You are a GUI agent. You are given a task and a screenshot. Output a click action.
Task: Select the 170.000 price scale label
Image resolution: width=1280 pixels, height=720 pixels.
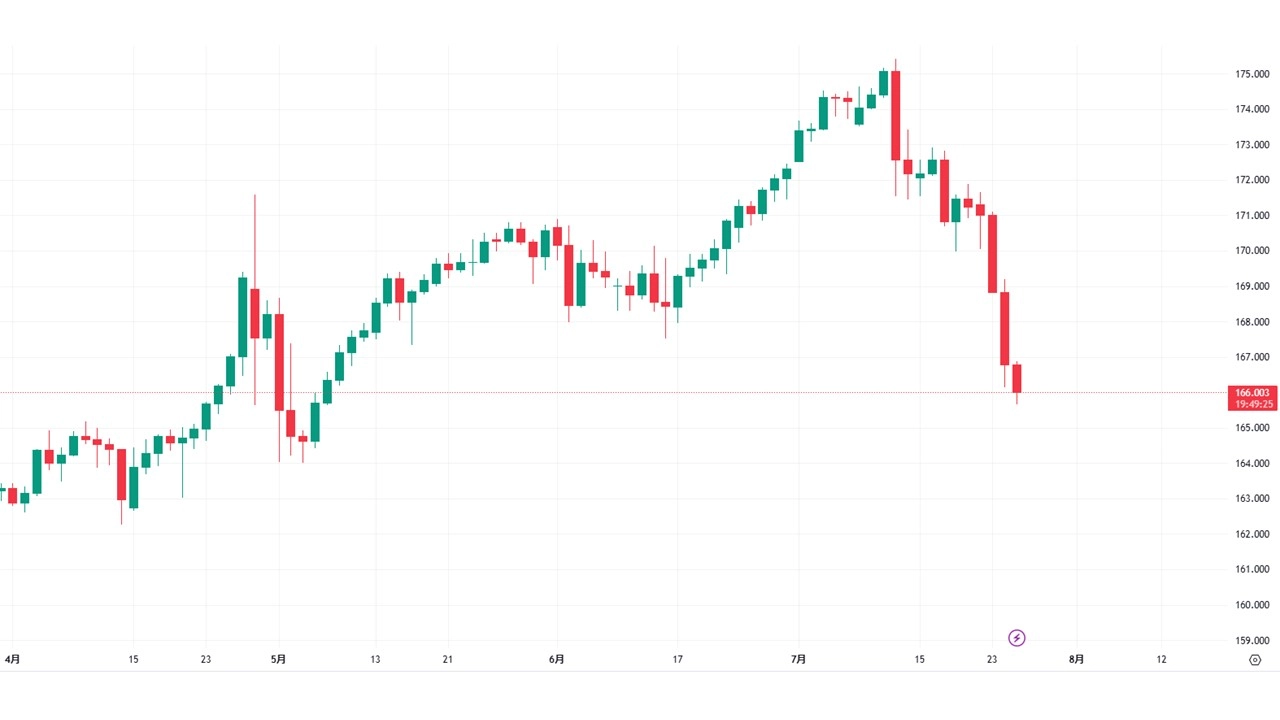(1252, 251)
